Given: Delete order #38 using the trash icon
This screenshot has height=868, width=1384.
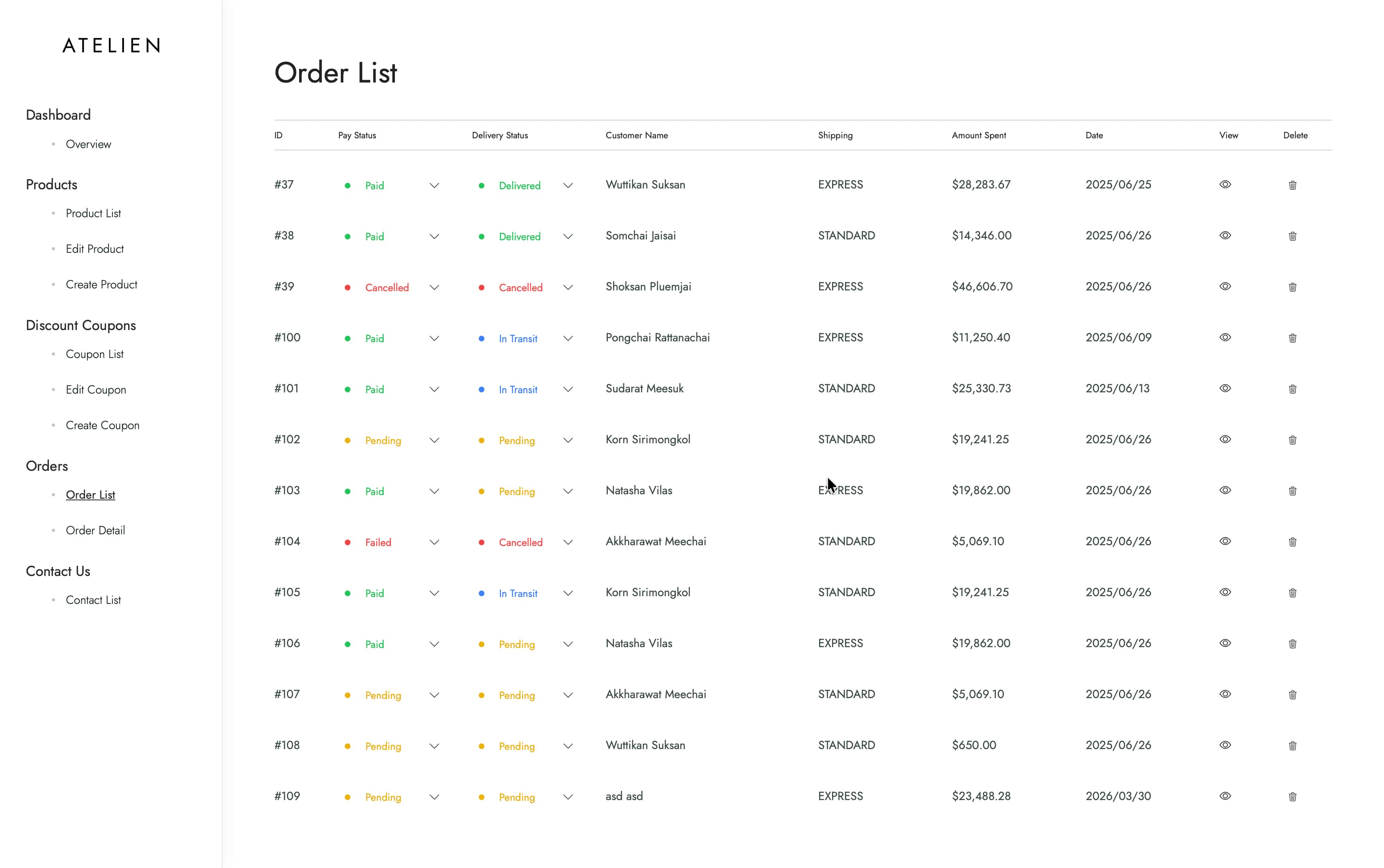Looking at the screenshot, I should pos(1292,236).
